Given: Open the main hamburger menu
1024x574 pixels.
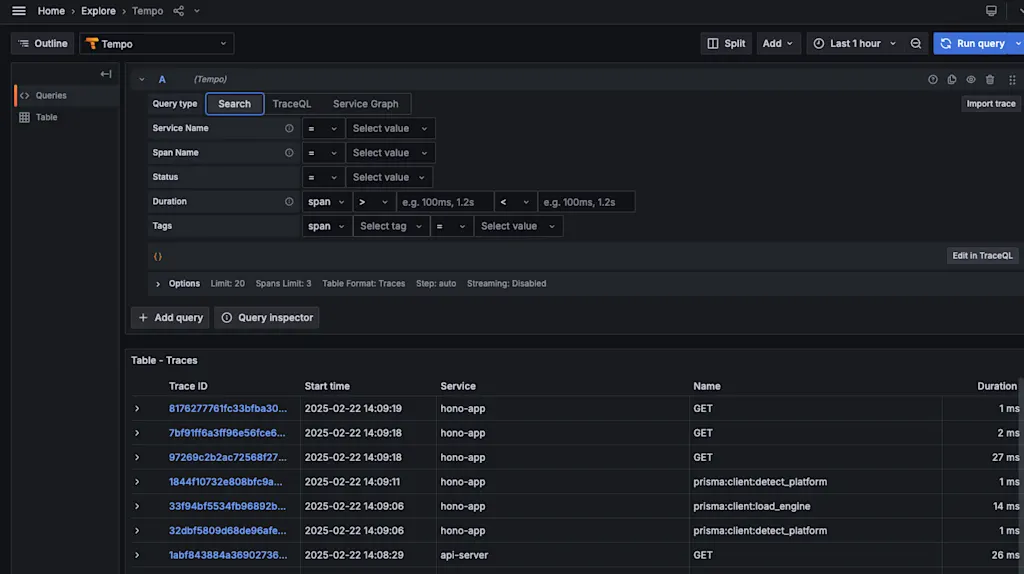Looking at the screenshot, I should click(19, 10).
